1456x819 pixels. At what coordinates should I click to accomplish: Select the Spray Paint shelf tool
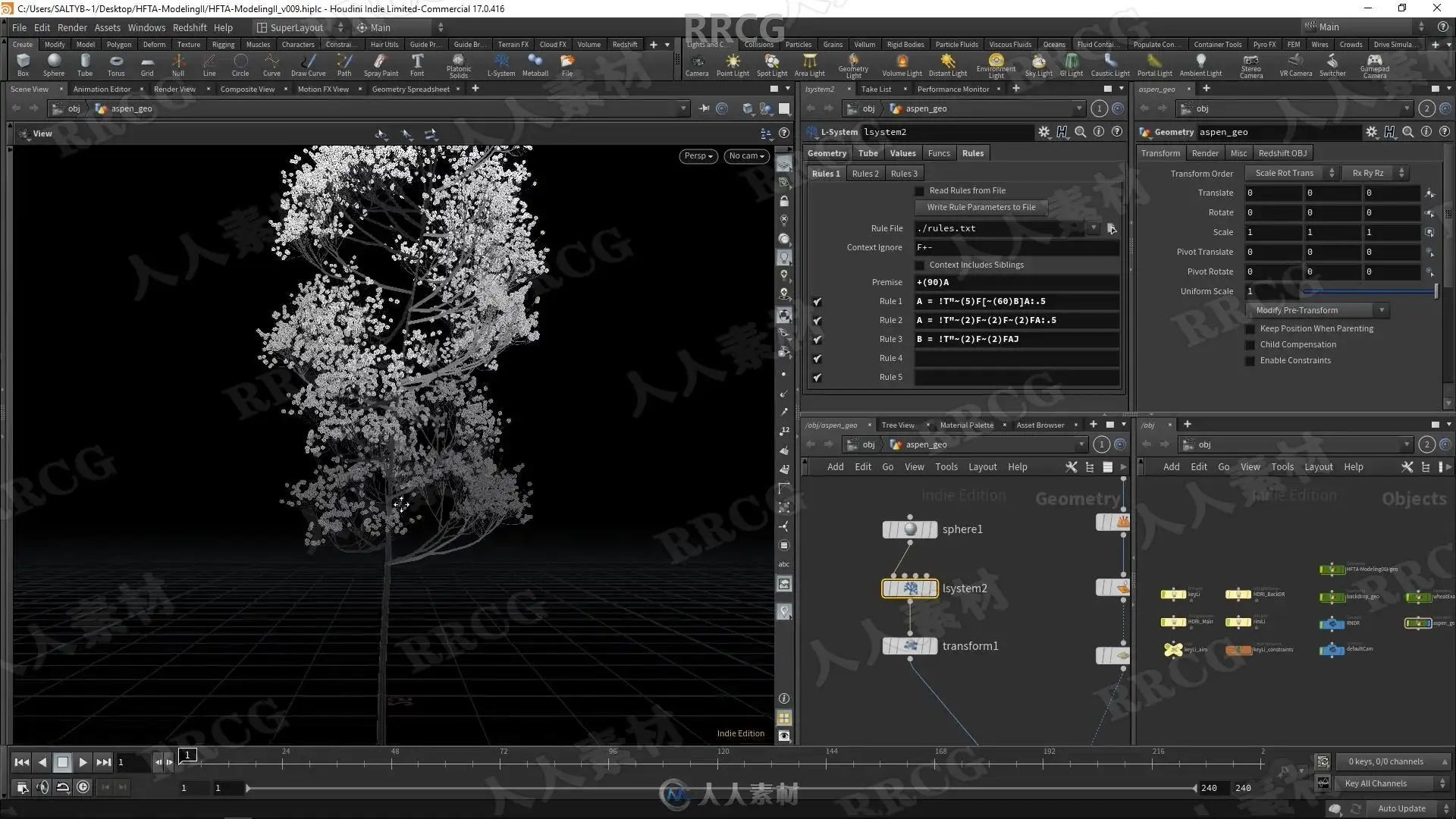pyautogui.click(x=381, y=62)
